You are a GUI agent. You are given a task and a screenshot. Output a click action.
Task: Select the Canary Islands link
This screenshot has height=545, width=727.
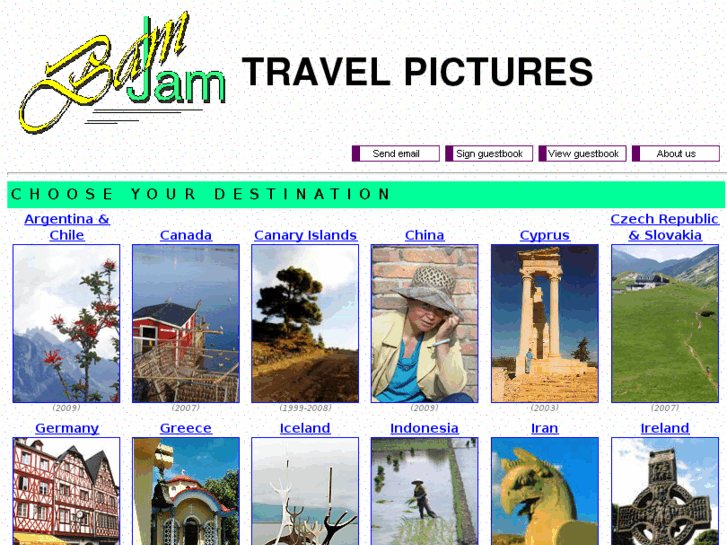(x=306, y=235)
